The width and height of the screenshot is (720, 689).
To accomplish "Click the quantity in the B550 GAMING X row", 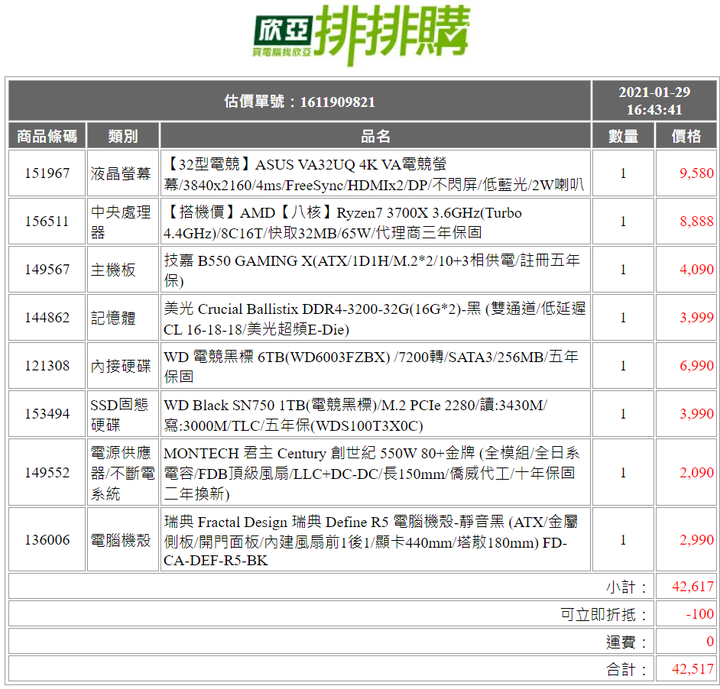I will click(623, 269).
